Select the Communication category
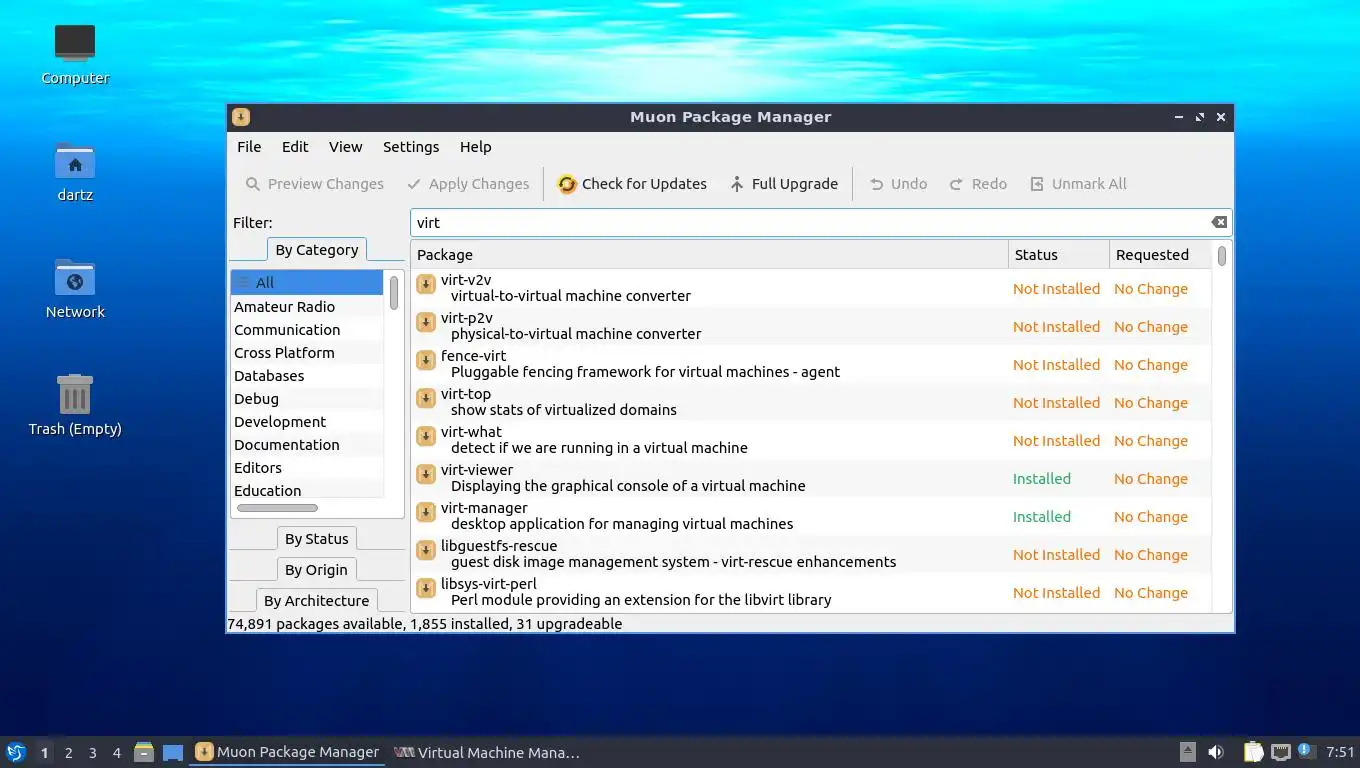This screenshot has height=768, width=1360. click(307, 330)
